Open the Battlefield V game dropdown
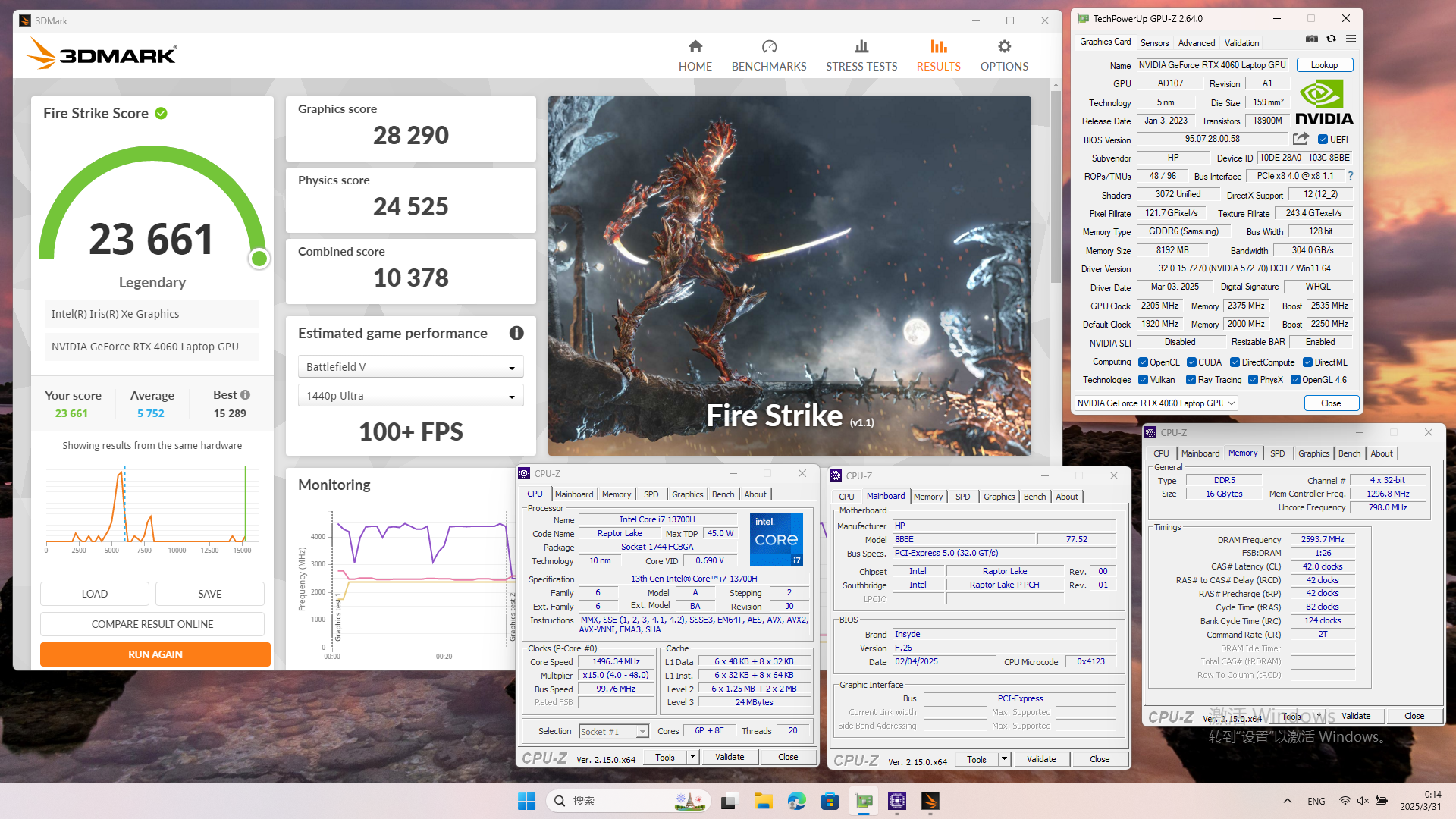This screenshot has width=1456, height=819. (x=410, y=367)
